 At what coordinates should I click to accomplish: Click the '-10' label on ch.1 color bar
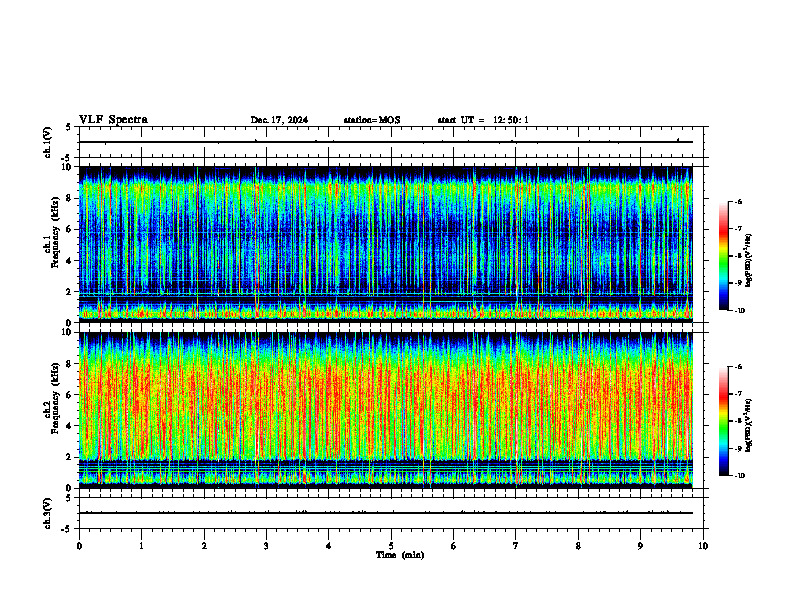pyautogui.click(x=739, y=311)
